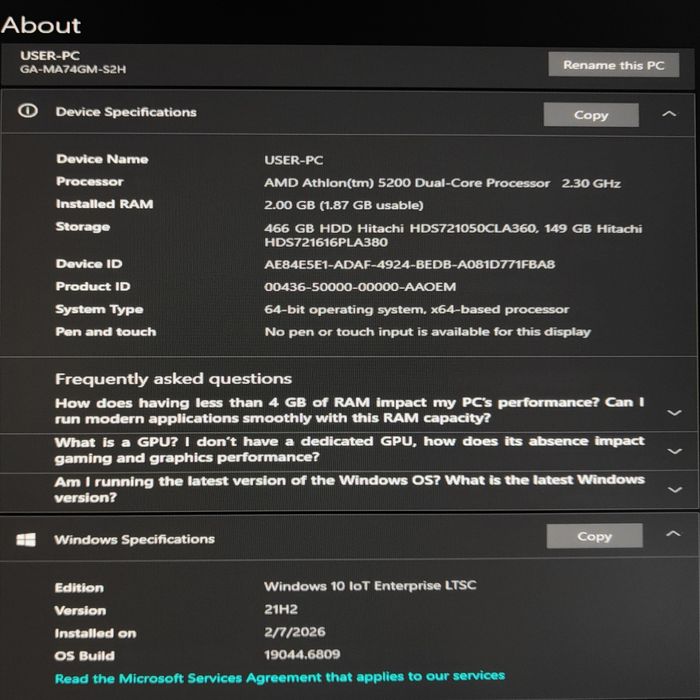Click the 21H2 version value
Screen dimensions: 700x700
(x=281, y=609)
